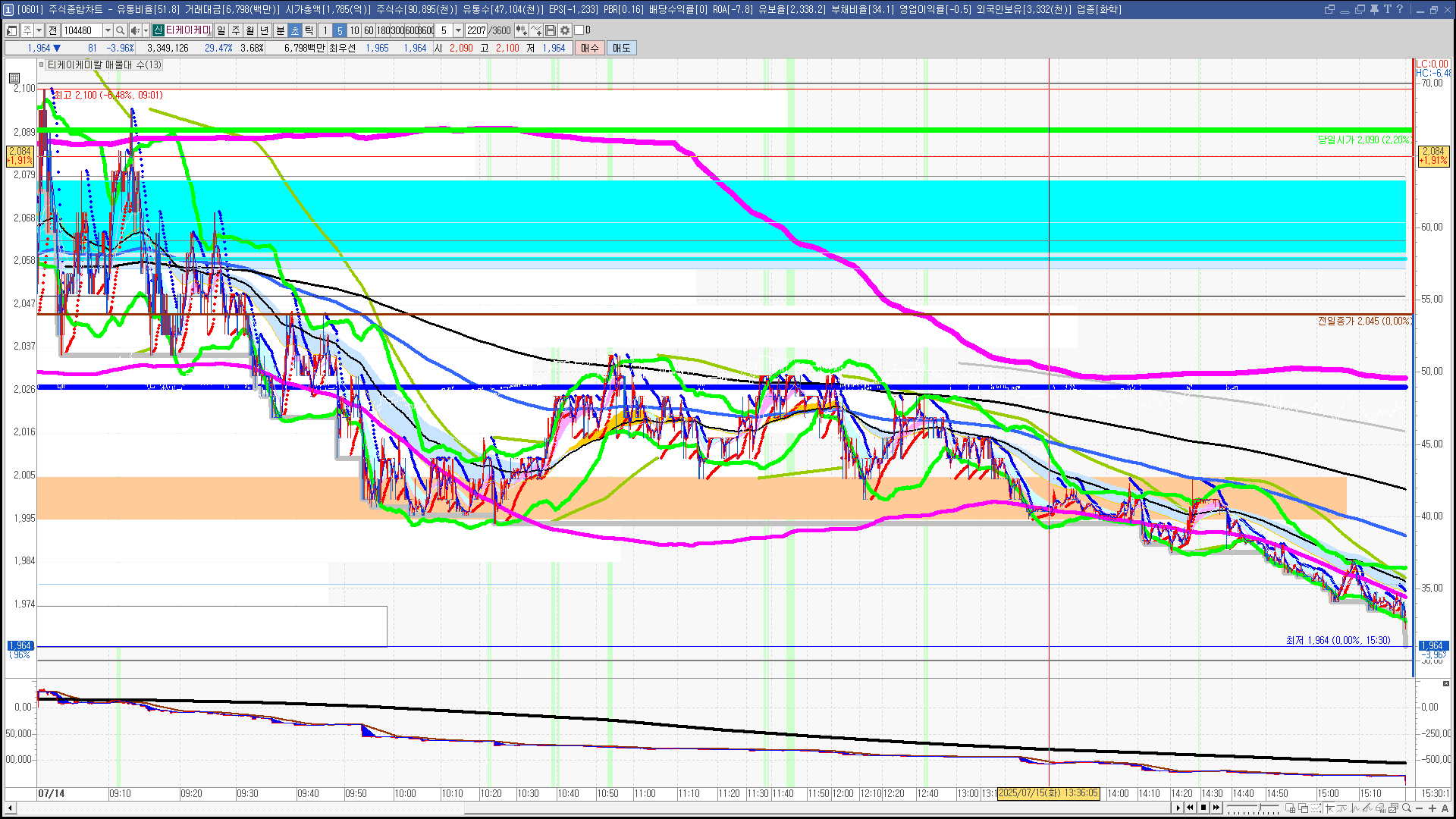Switch to 일 (daily) chart period
Screen dimensions: 1456x819
tap(221, 30)
